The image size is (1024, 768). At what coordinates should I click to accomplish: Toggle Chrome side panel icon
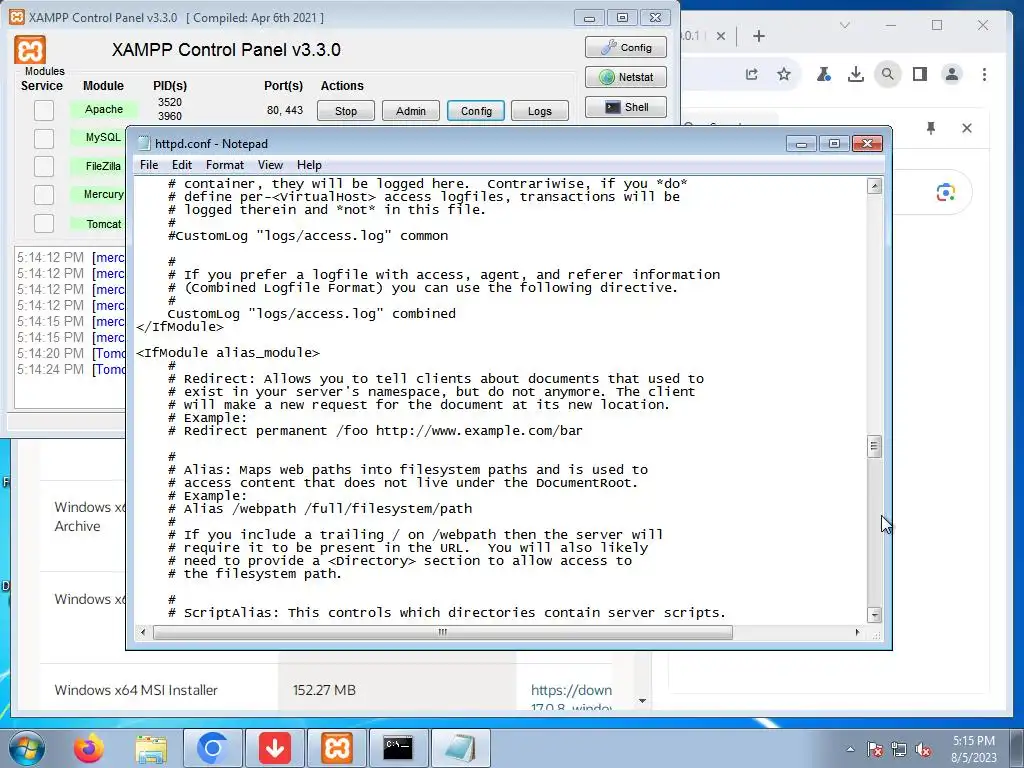[x=920, y=74]
